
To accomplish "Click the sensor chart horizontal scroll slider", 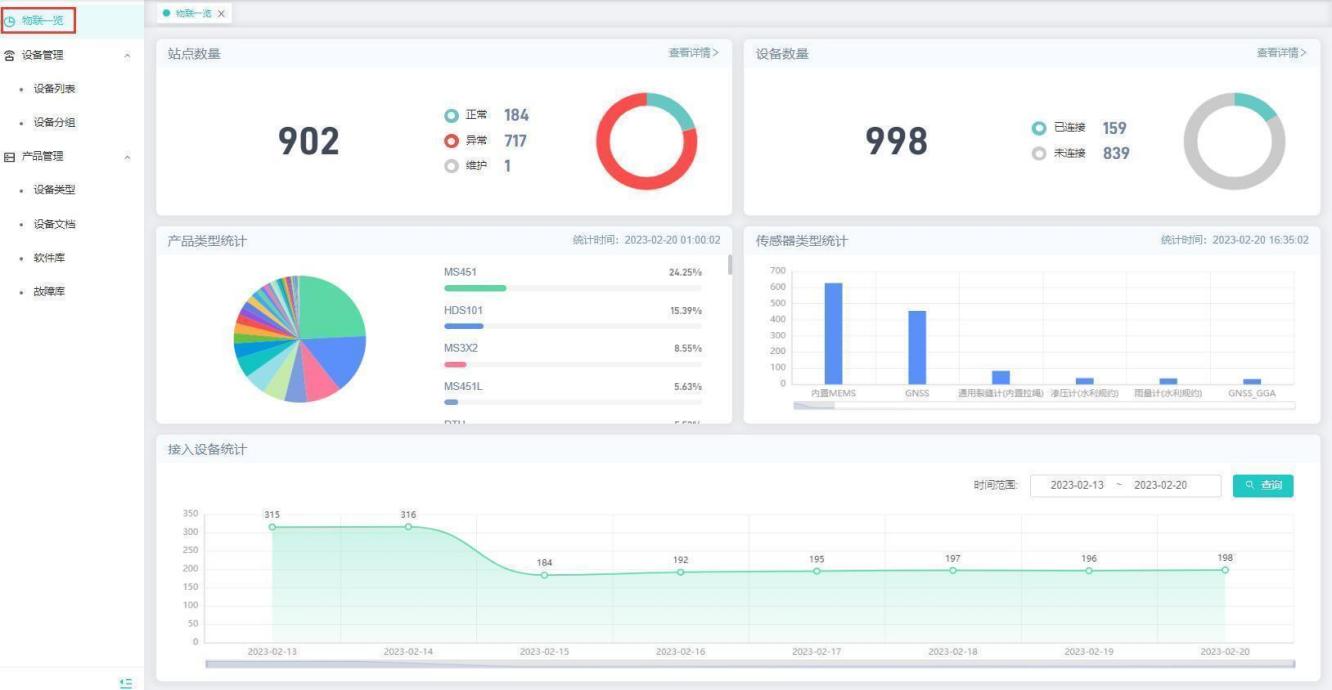I will pos(814,406).
